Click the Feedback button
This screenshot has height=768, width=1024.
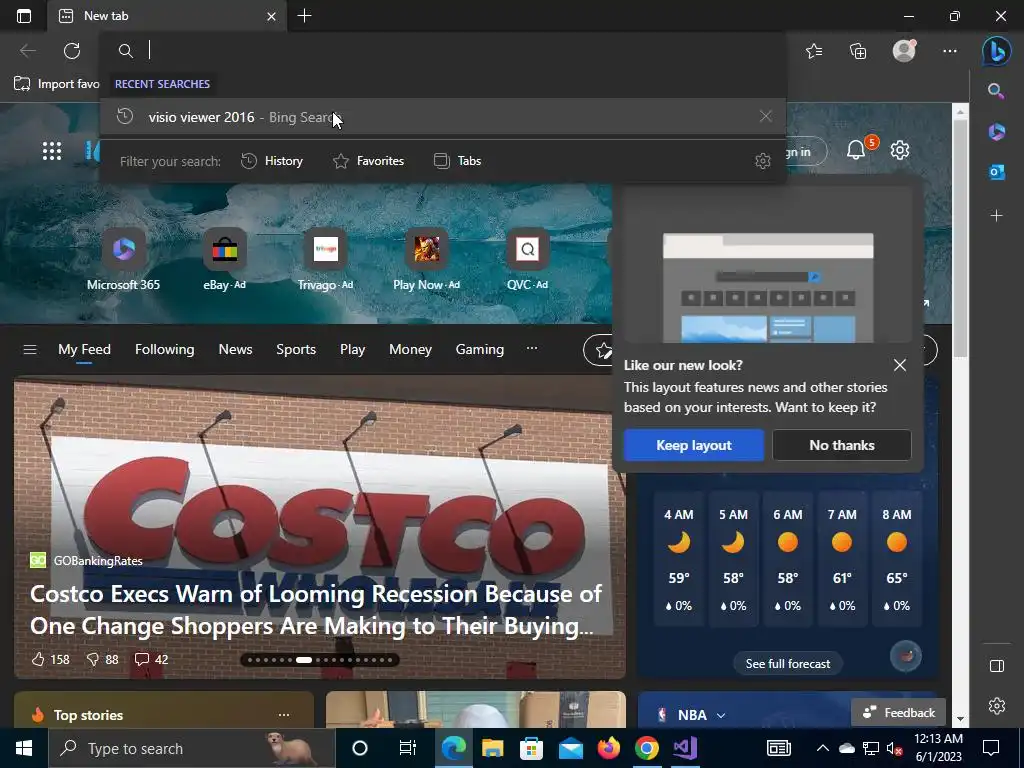point(899,712)
